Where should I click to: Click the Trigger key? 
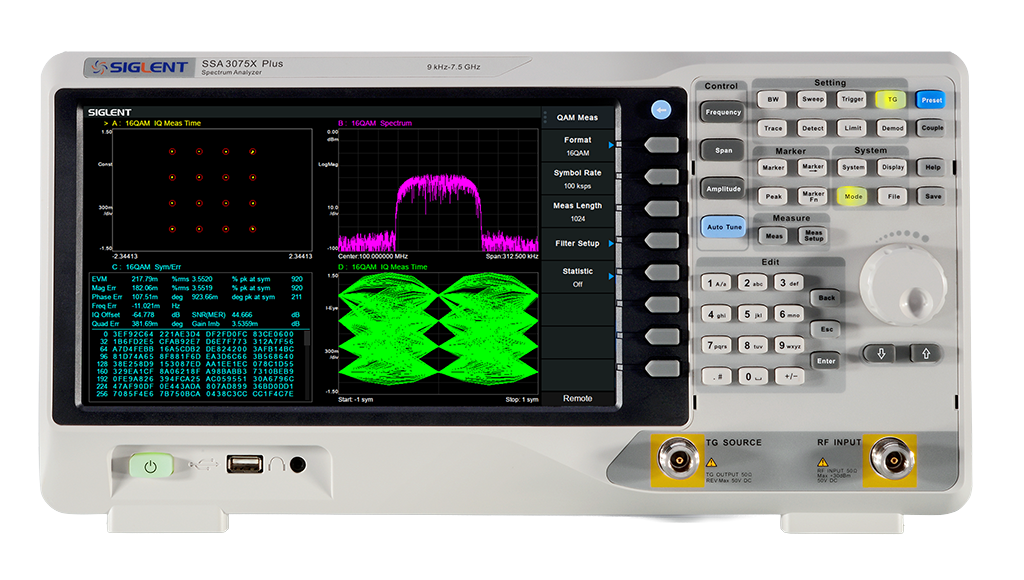click(x=852, y=99)
